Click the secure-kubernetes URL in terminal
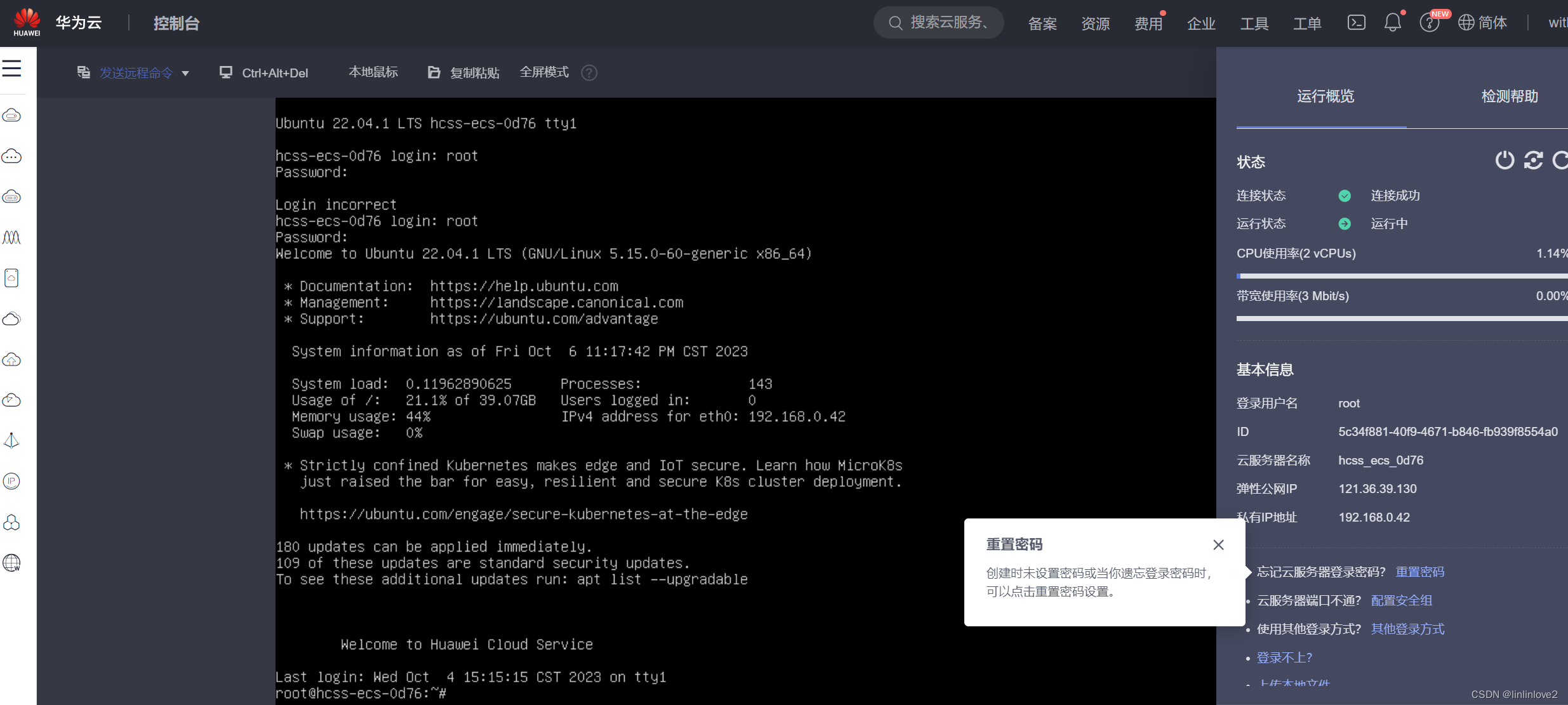Screen dimensions: 1568x705 [x=524, y=515]
